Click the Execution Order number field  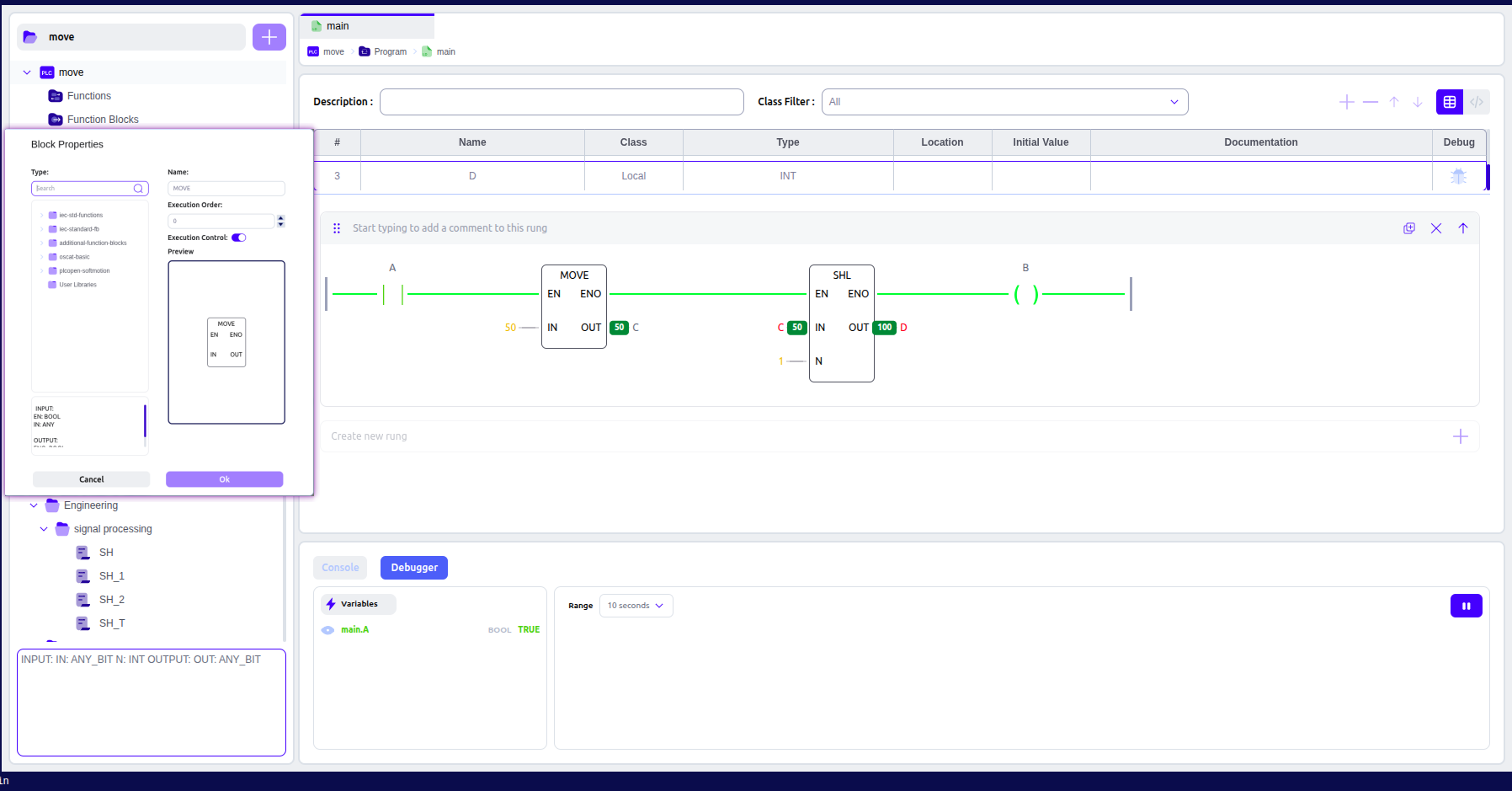coord(221,222)
